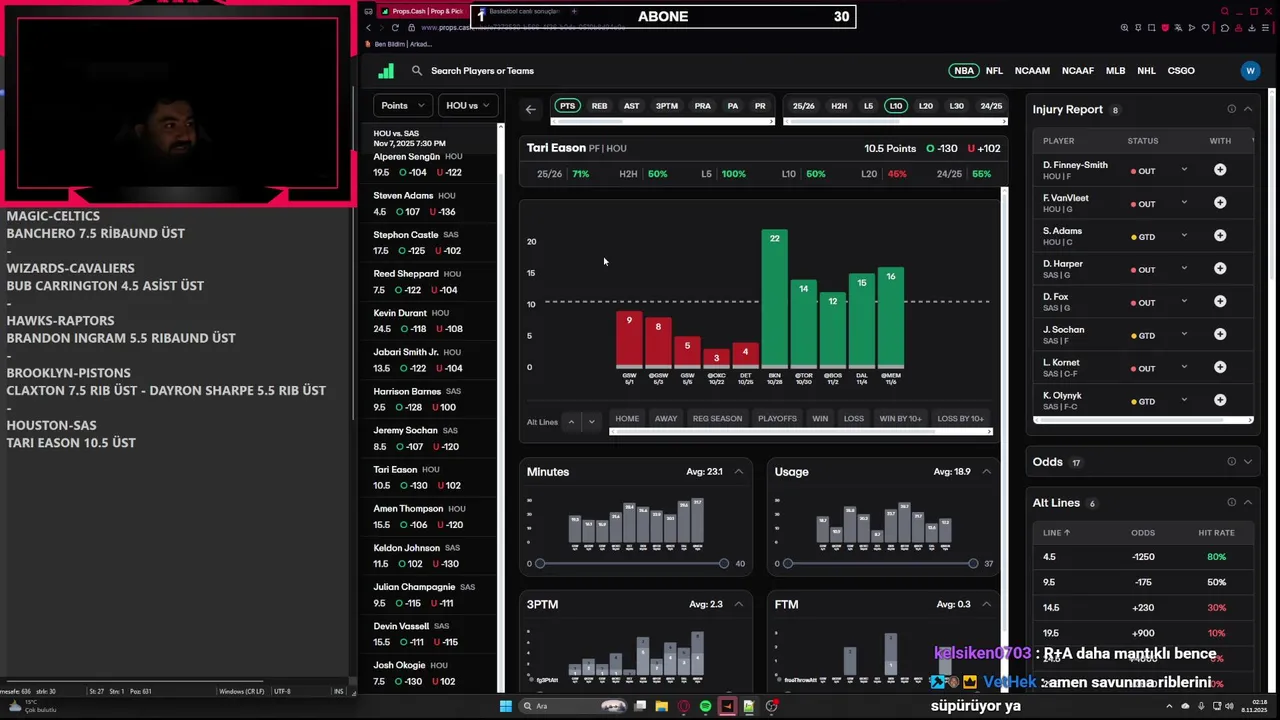
Task: Select the PTS stat filter
Action: click(x=567, y=106)
